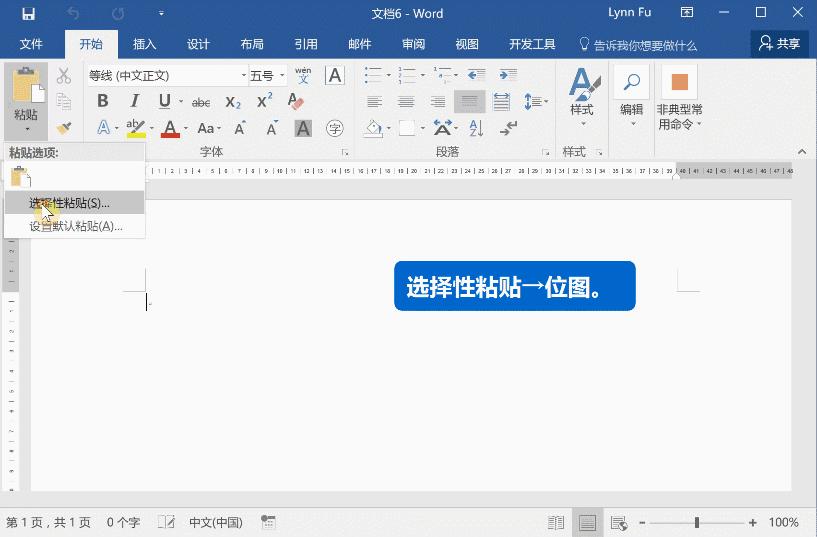Increase paragraph indent
Screen dimensions: 817x537
click(508, 75)
